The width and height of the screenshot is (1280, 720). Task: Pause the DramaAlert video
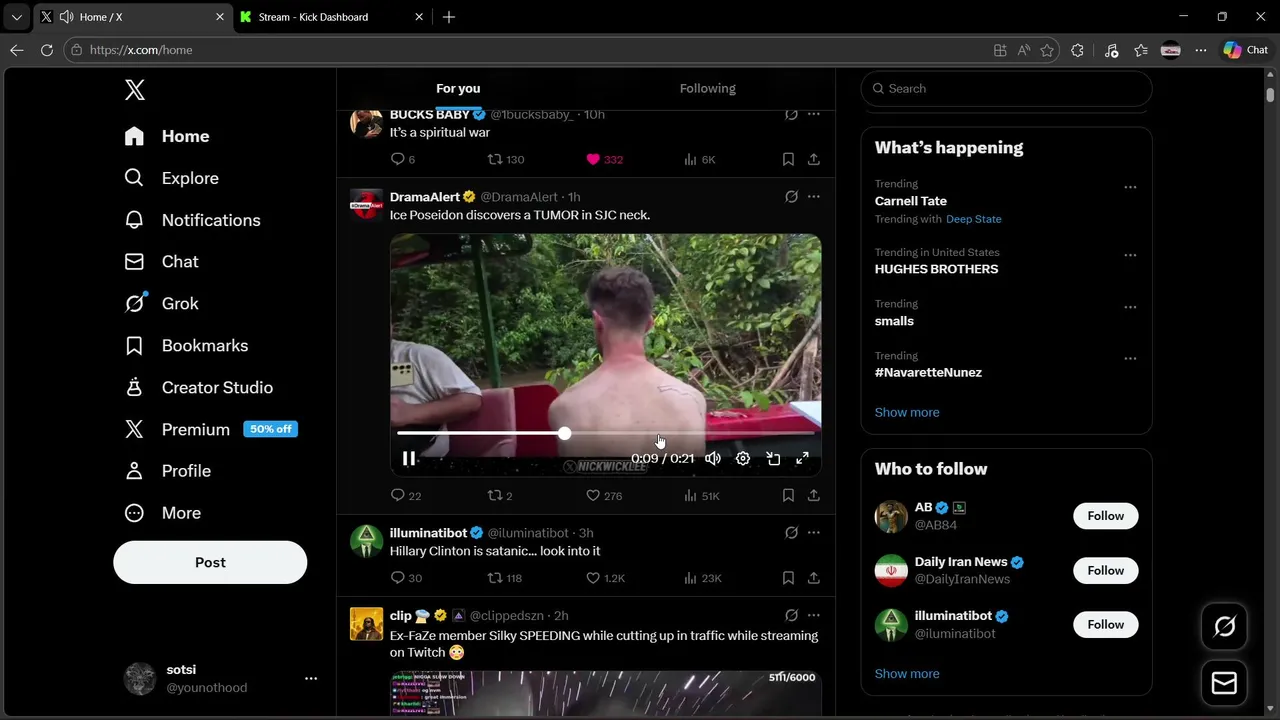point(409,458)
